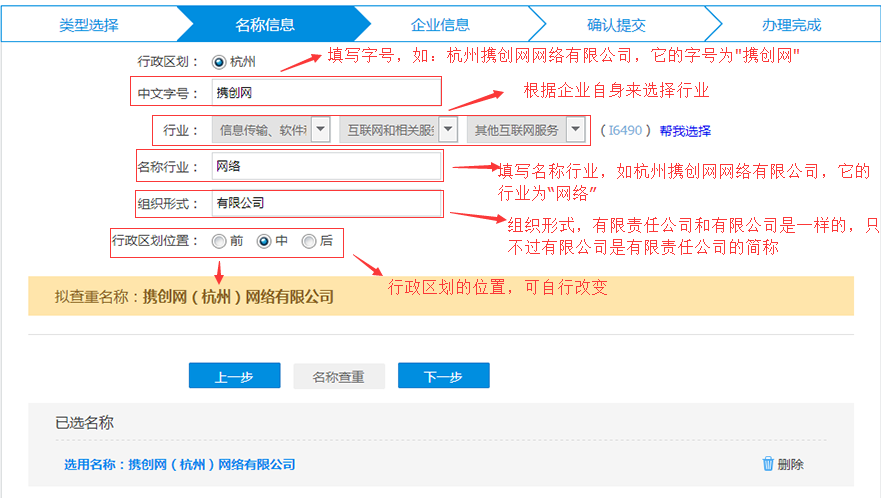The width and height of the screenshot is (881, 498).
Task: Select 前 for 行政区划位置
Action: click(x=219, y=241)
